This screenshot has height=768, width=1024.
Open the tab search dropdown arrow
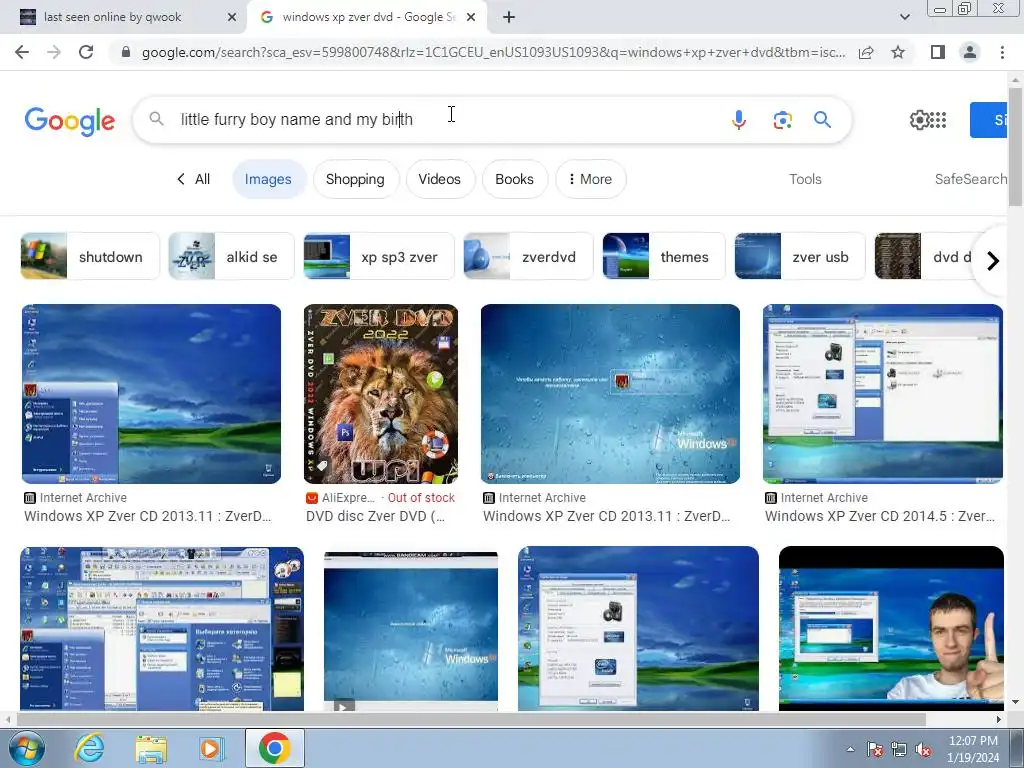pyautogui.click(x=904, y=18)
